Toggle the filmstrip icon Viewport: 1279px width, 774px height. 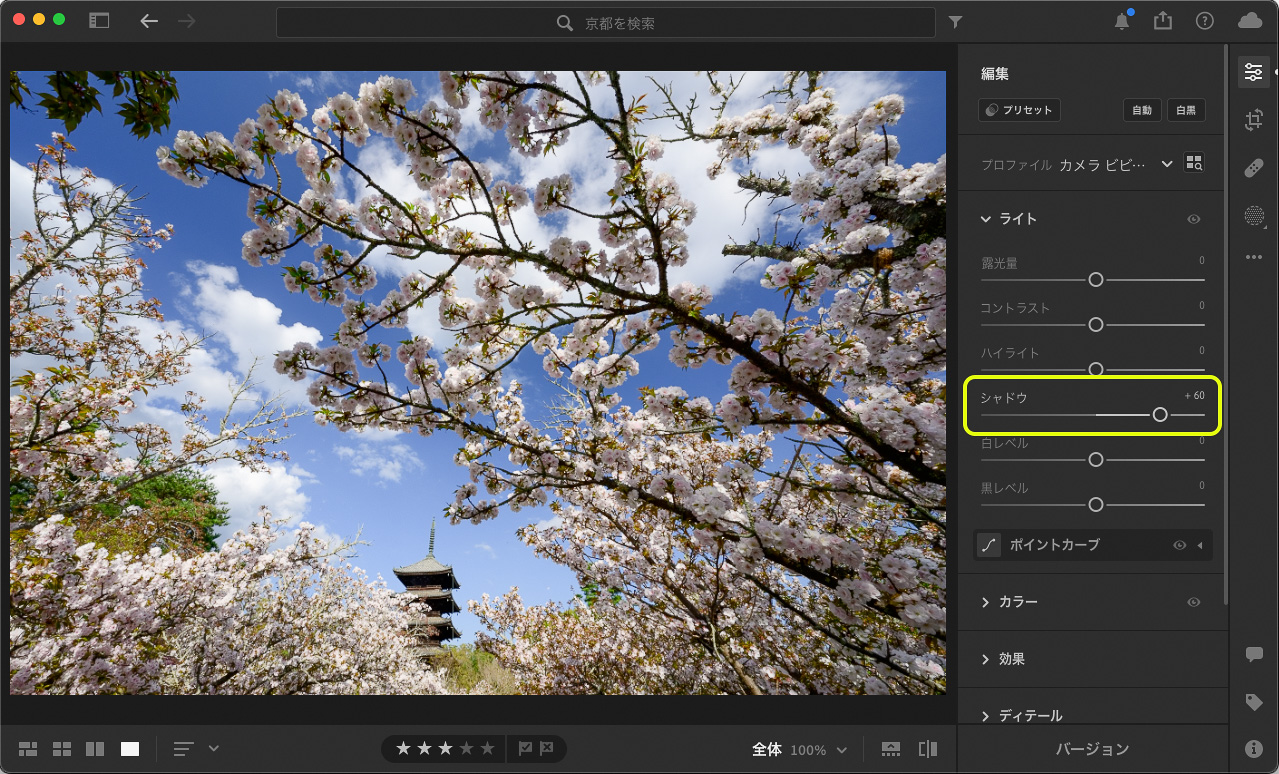coord(891,749)
